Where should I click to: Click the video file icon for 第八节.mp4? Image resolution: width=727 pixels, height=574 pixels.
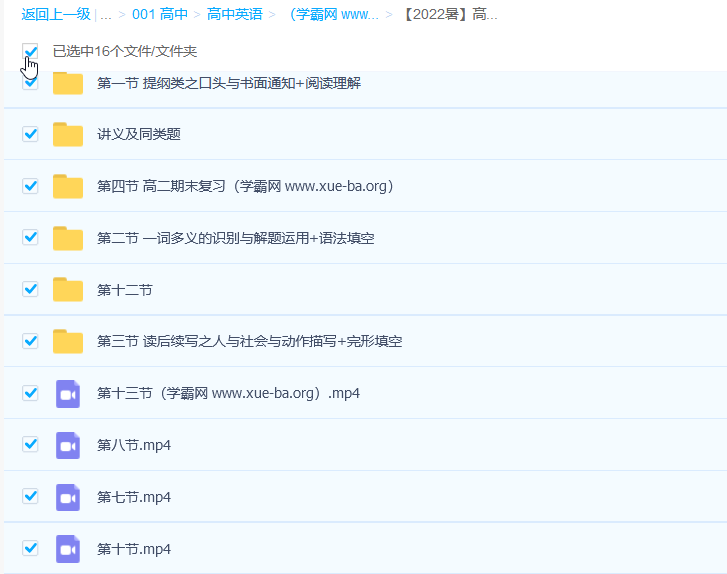tap(68, 446)
